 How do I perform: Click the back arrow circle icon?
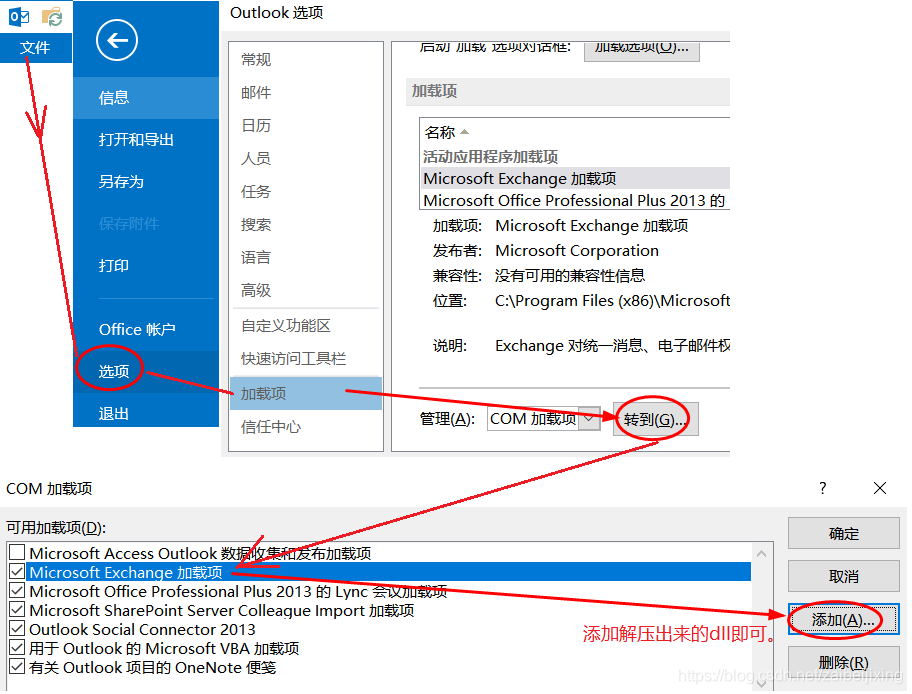(x=116, y=40)
